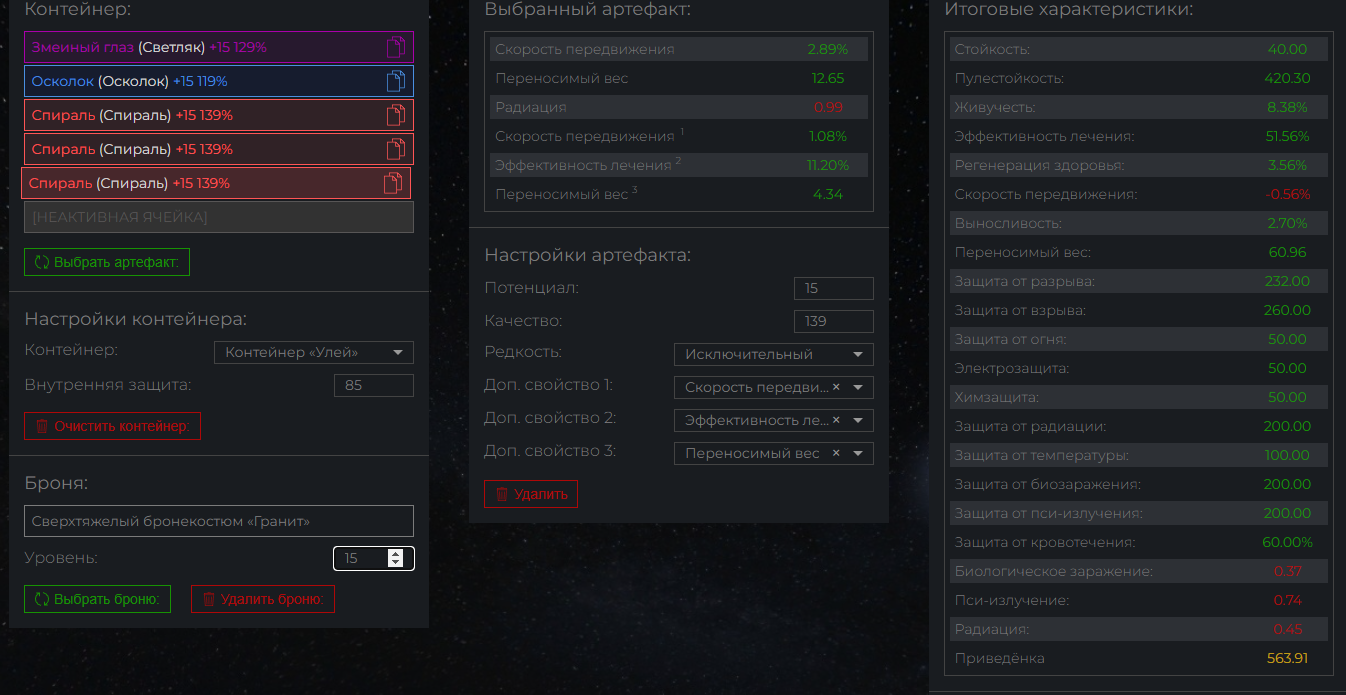Copy the Змеиный глаз artifact via its icon

tap(396, 47)
